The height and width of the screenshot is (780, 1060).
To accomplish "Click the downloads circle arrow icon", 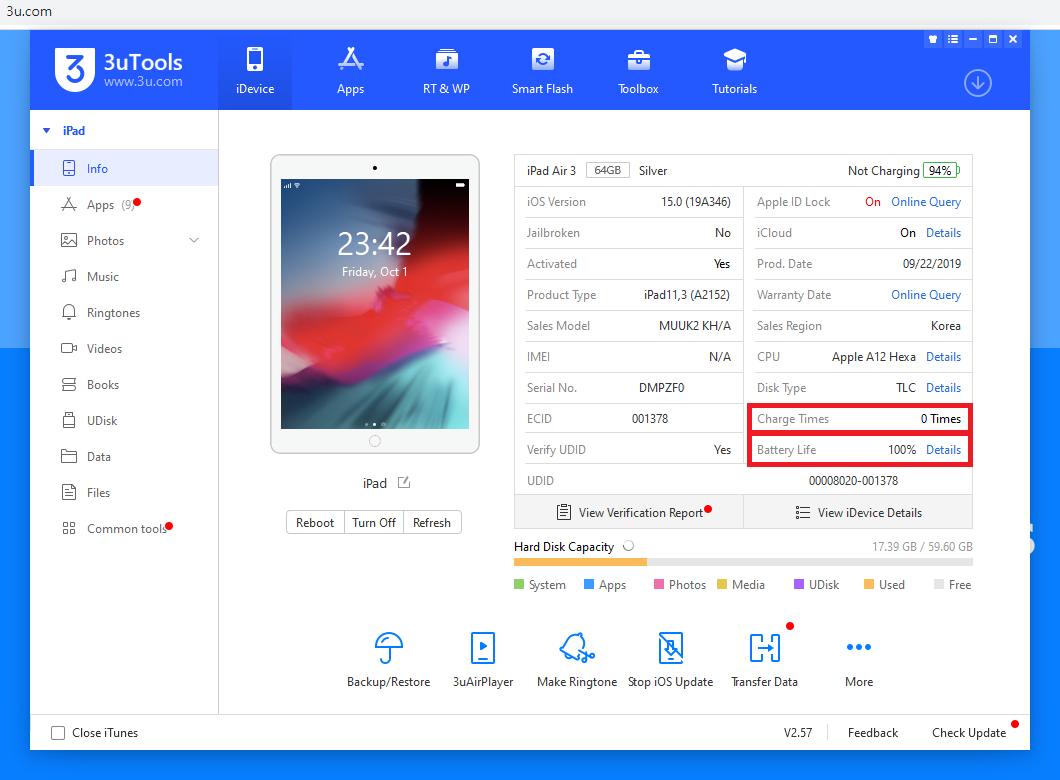I will point(978,83).
